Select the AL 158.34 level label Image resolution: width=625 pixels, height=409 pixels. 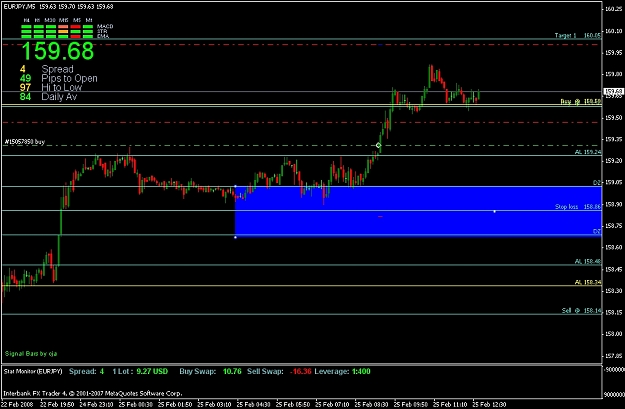(x=588, y=282)
